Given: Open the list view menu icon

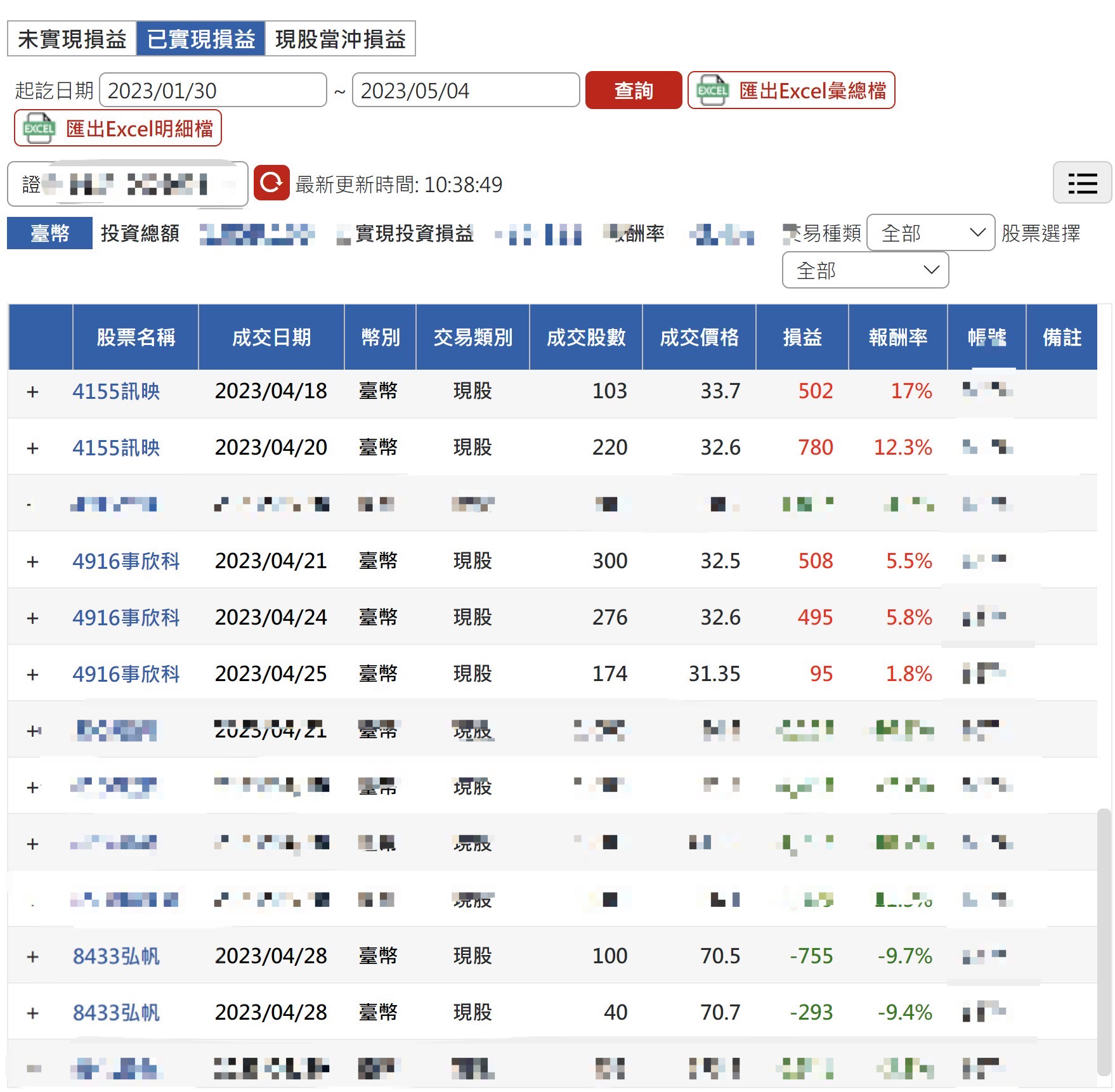Looking at the screenshot, I should coord(1082,183).
